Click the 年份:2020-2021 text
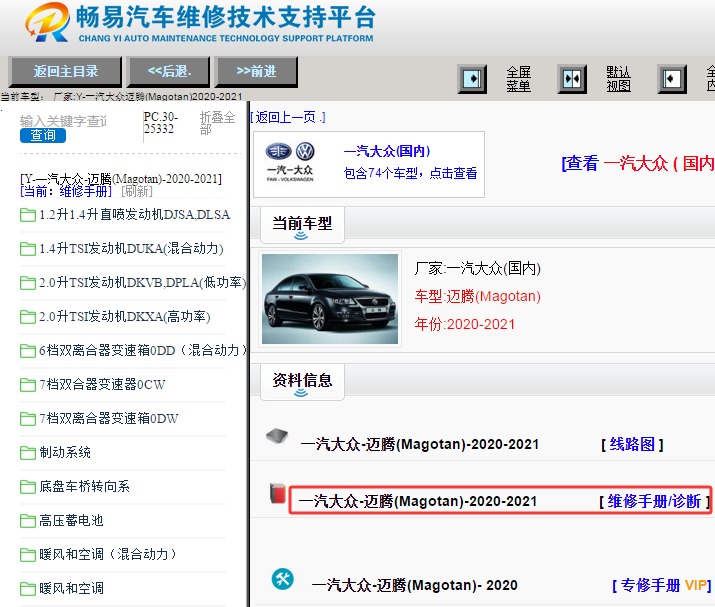Viewport: 715px width, 607px height. pos(464,324)
